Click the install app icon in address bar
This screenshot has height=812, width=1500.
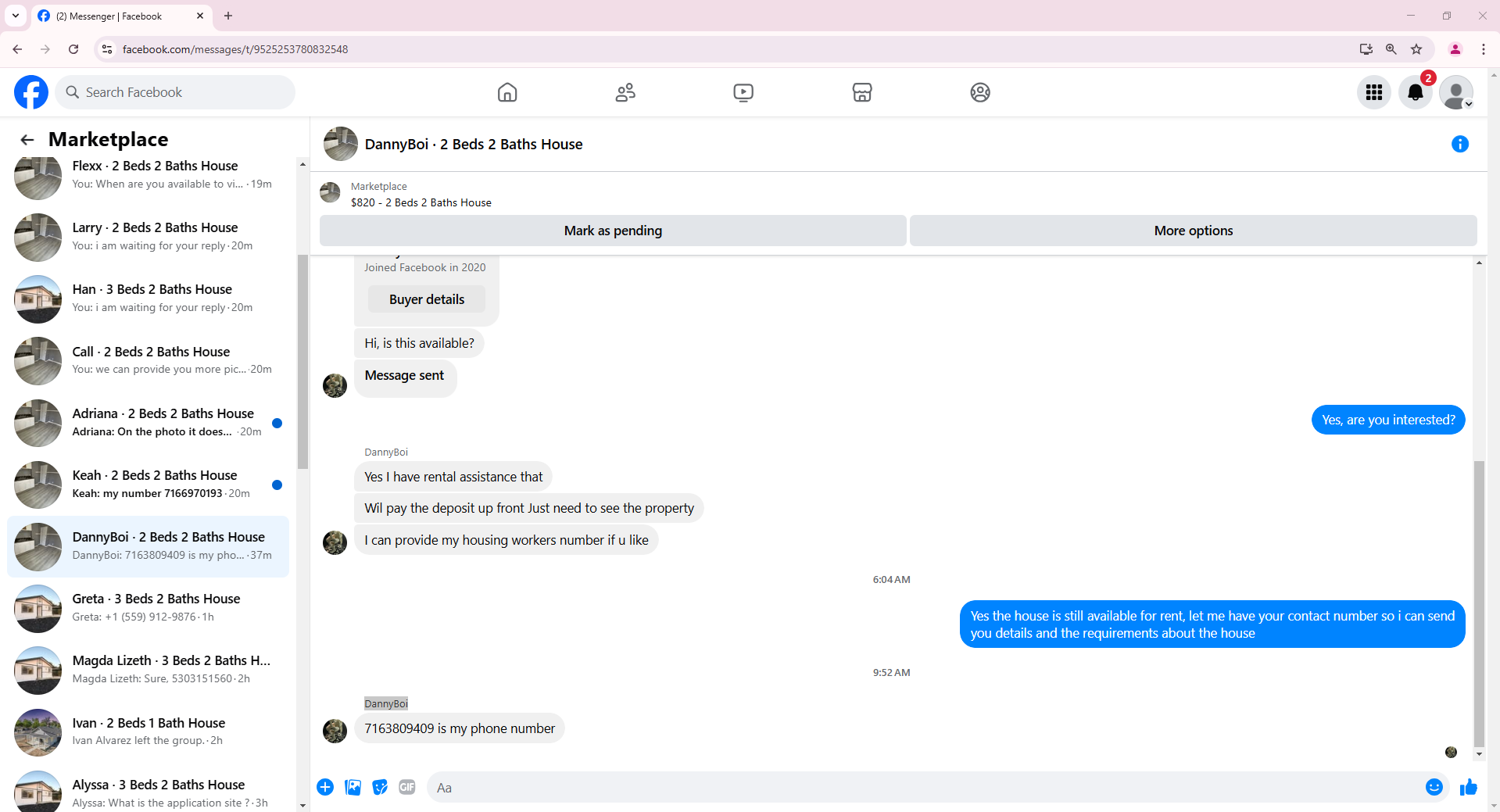click(1366, 49)
